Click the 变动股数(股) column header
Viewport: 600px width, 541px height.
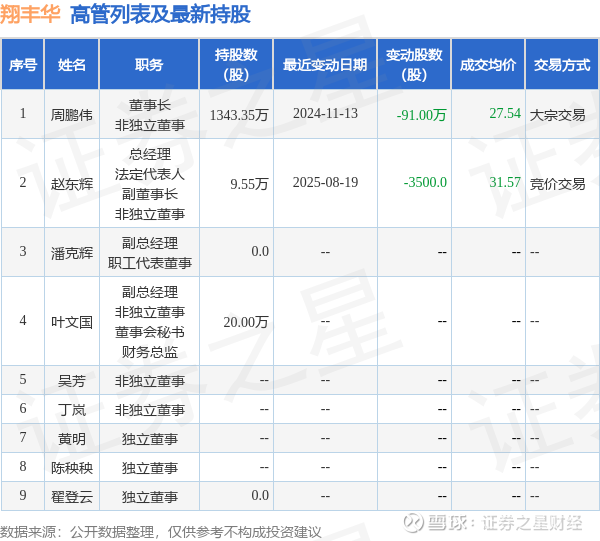[414, 64]
